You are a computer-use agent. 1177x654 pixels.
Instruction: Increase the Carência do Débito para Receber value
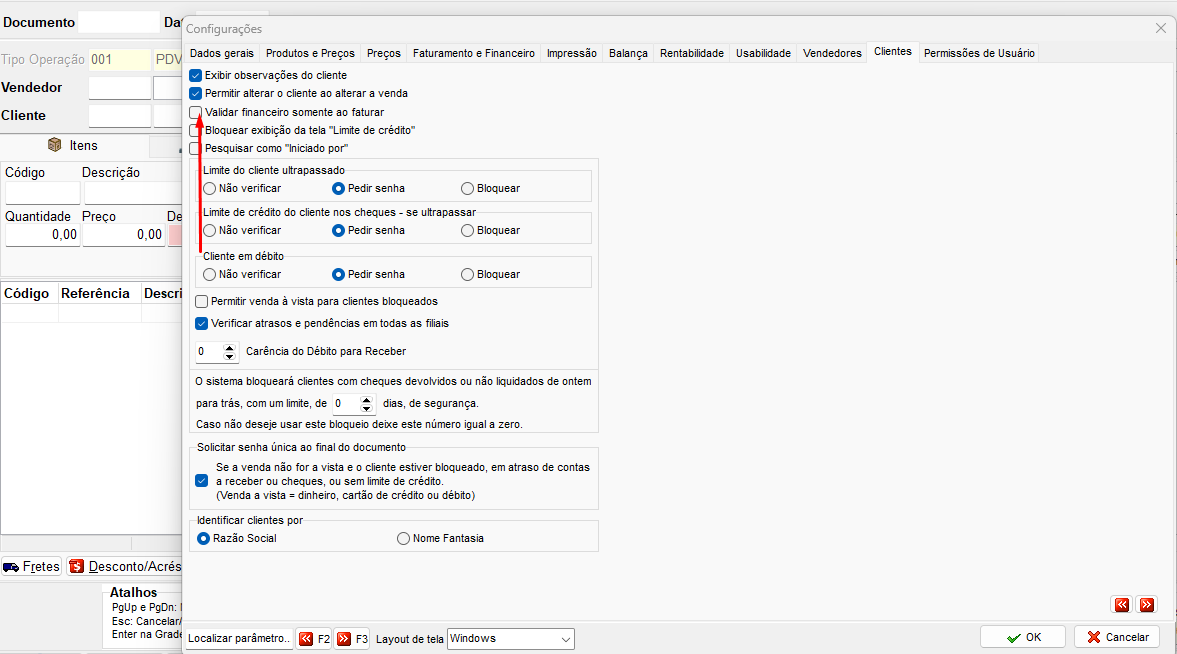click(230, 348)
